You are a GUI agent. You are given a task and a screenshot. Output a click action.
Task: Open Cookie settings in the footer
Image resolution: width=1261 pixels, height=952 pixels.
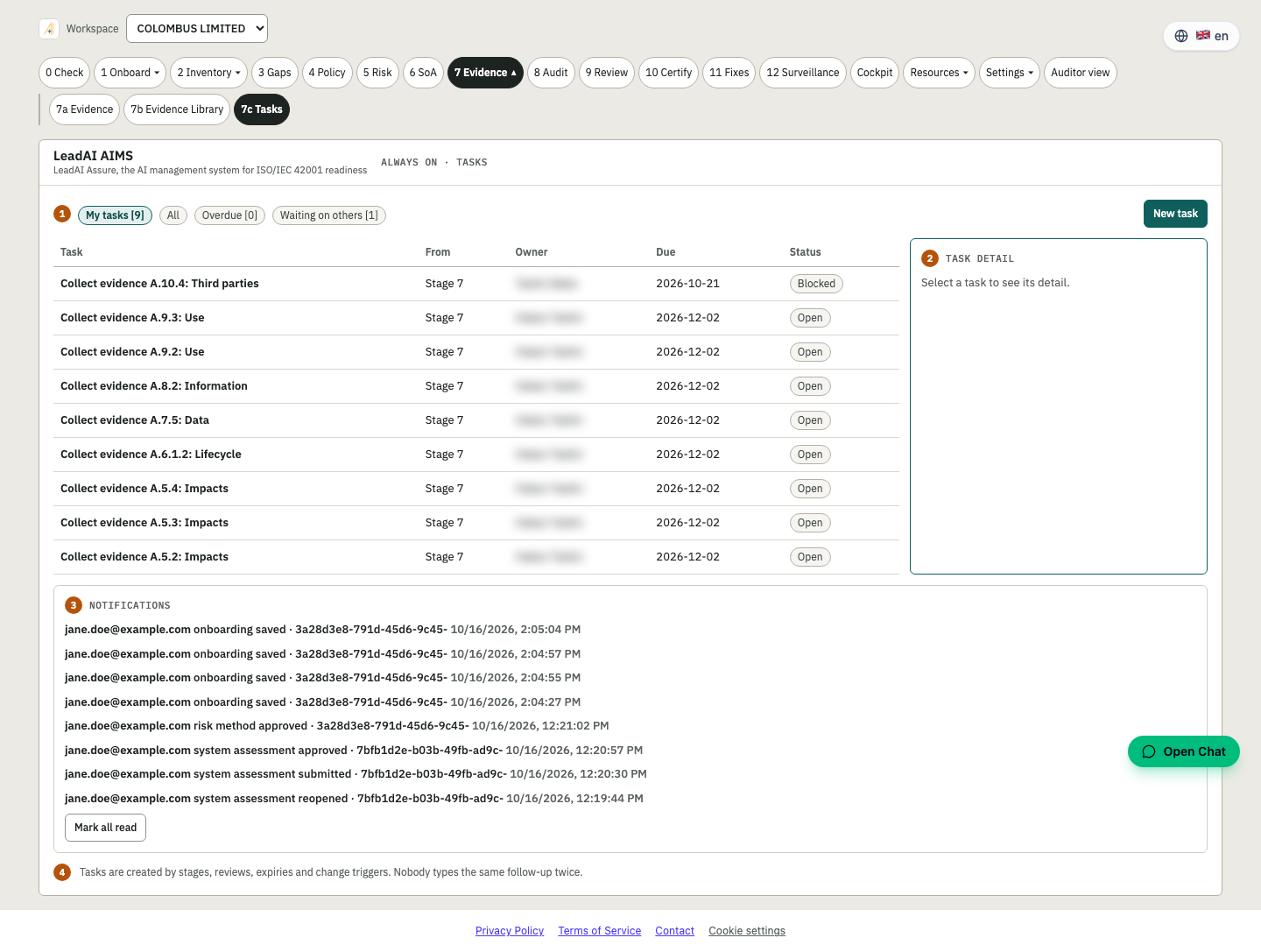(747, 931)
